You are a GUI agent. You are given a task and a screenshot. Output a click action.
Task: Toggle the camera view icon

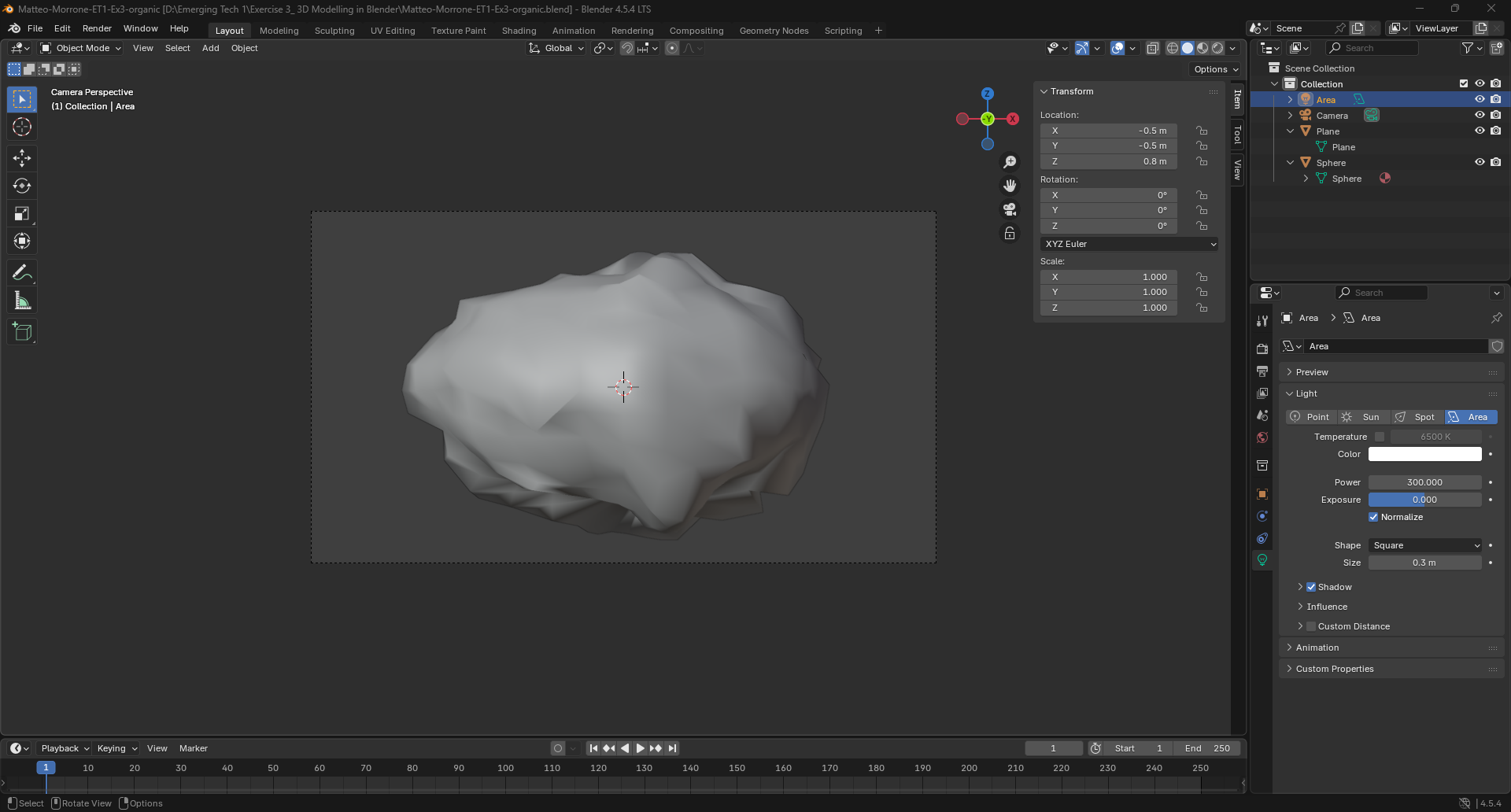click(1010, 209)
